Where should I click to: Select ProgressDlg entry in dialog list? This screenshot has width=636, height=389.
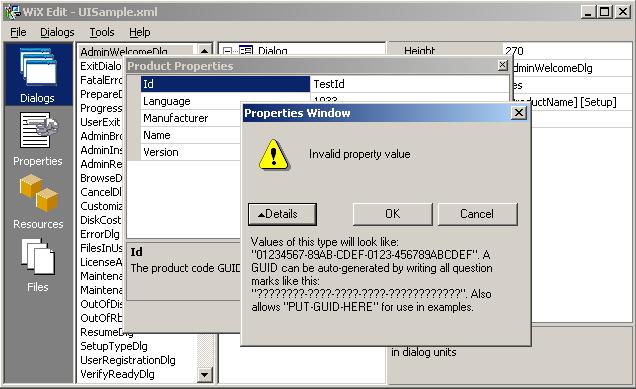pos(101,108)
